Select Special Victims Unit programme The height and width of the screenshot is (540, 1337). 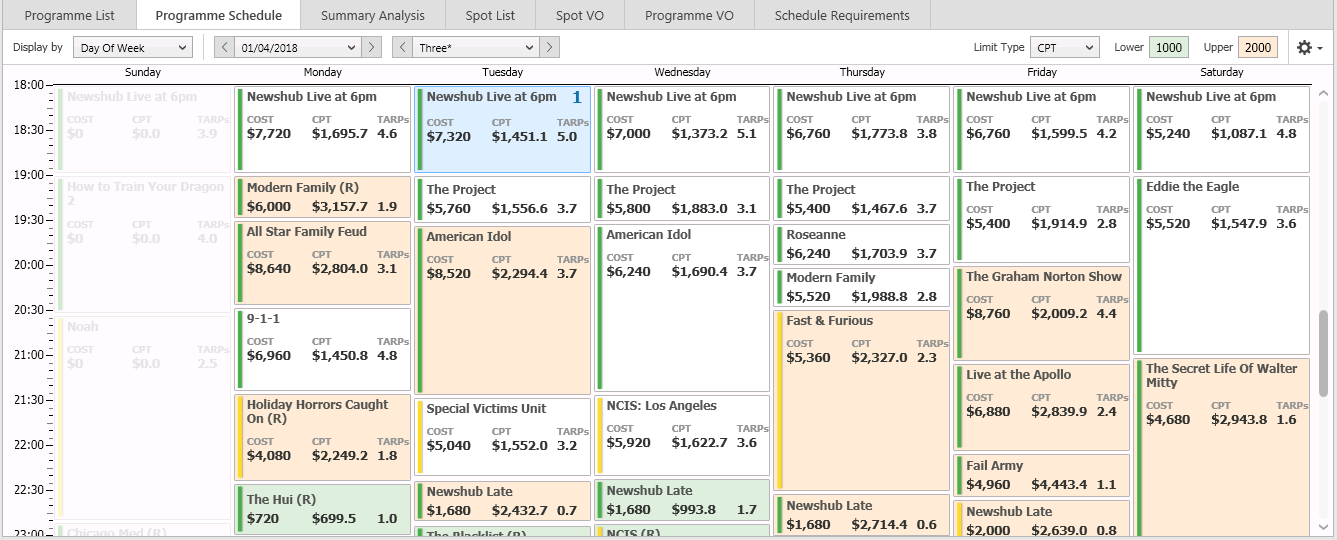pos(502,436)
